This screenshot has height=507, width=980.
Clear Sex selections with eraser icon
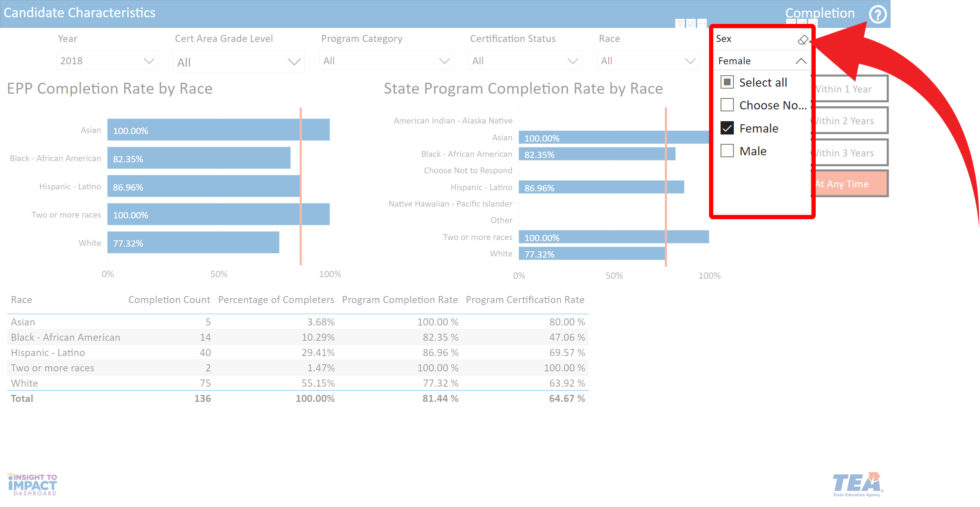pos(802,40)
